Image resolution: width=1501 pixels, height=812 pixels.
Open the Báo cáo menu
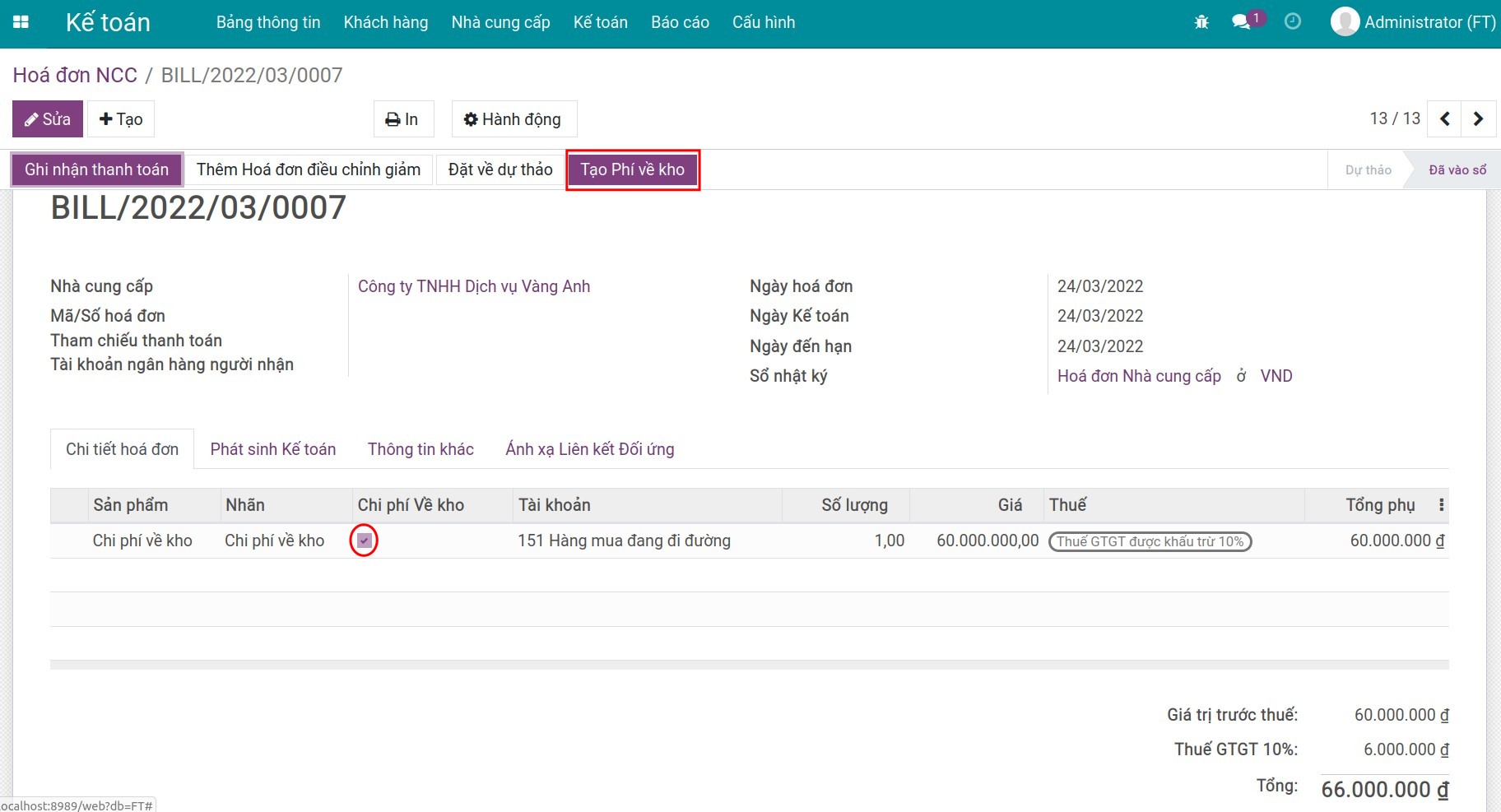click(680, 22)
